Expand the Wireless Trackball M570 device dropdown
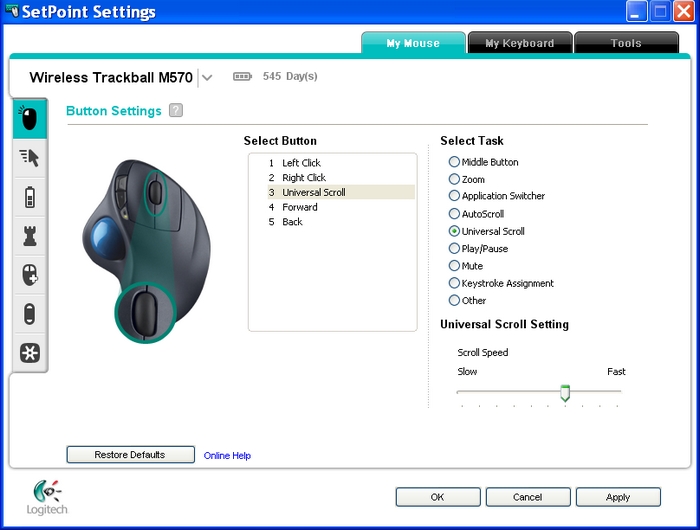This screenshot has width=700, height=530. (x=207, y=78)
